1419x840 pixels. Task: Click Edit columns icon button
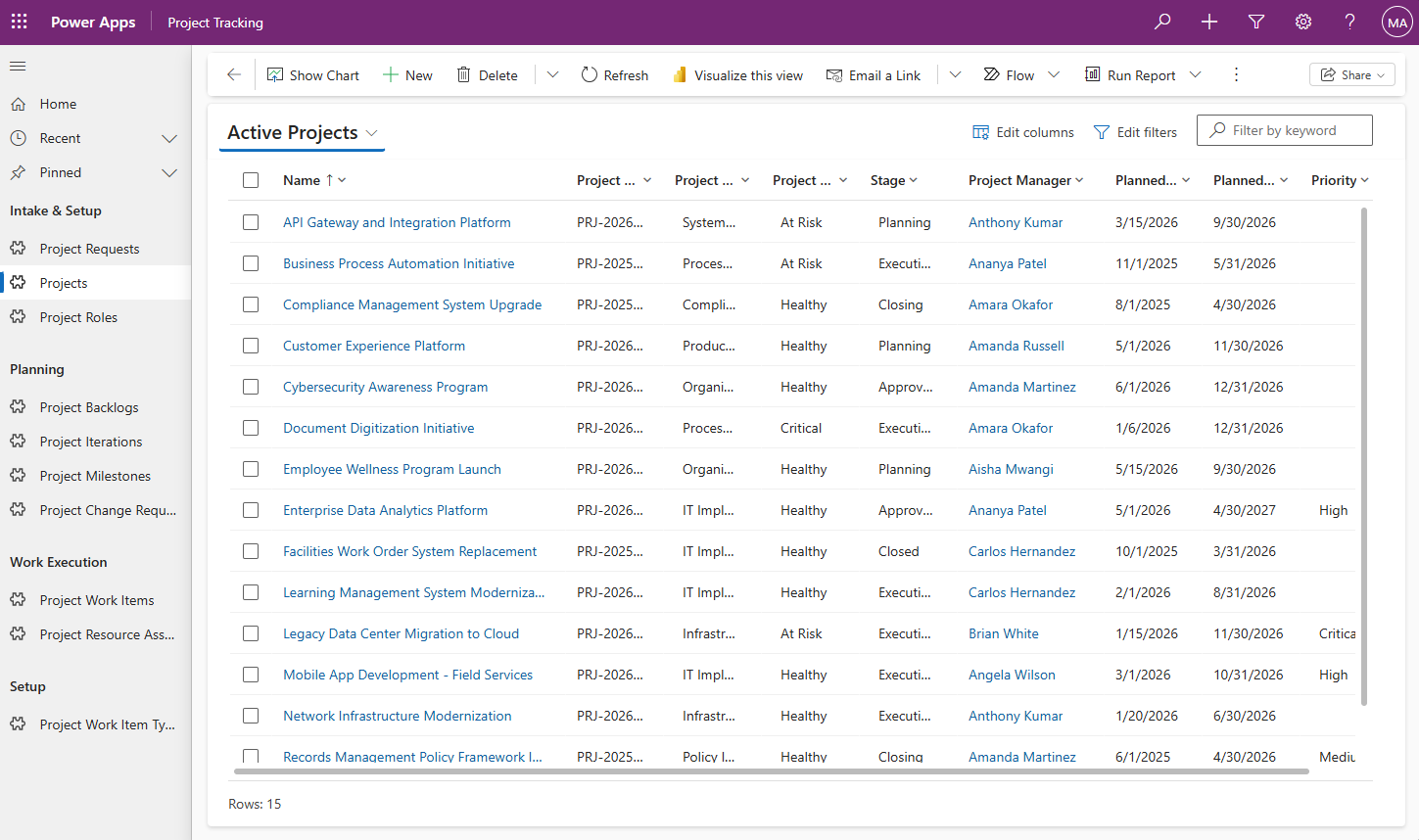pyautogui.click(x=1022, y=132)
